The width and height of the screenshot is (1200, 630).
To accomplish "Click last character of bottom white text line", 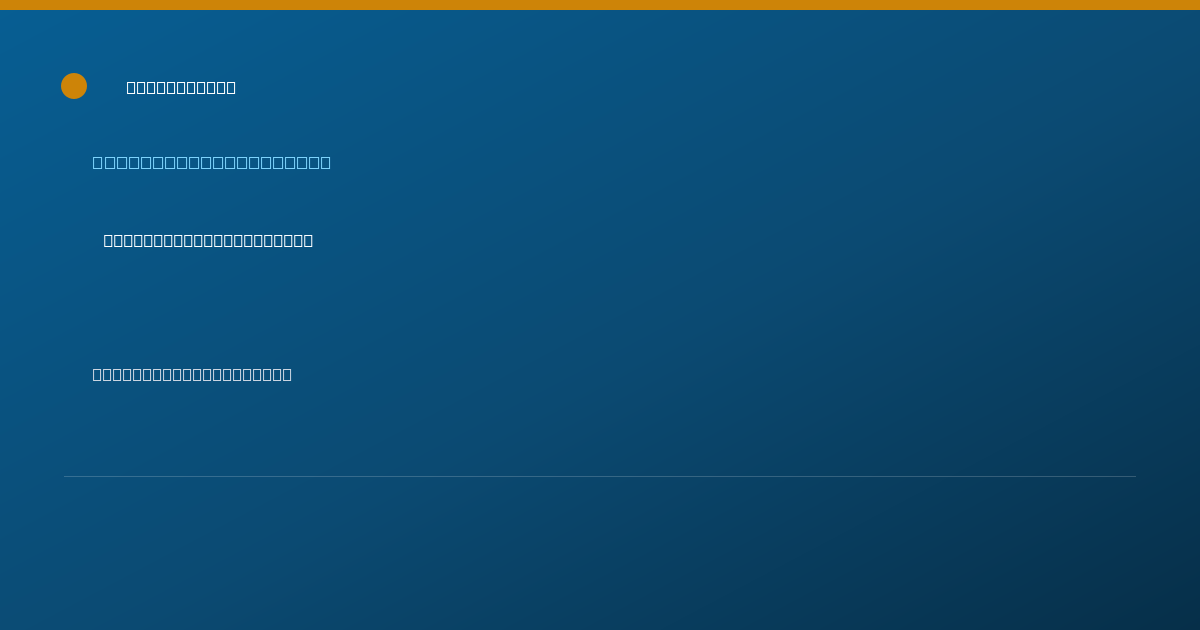I will click(287, 375).
